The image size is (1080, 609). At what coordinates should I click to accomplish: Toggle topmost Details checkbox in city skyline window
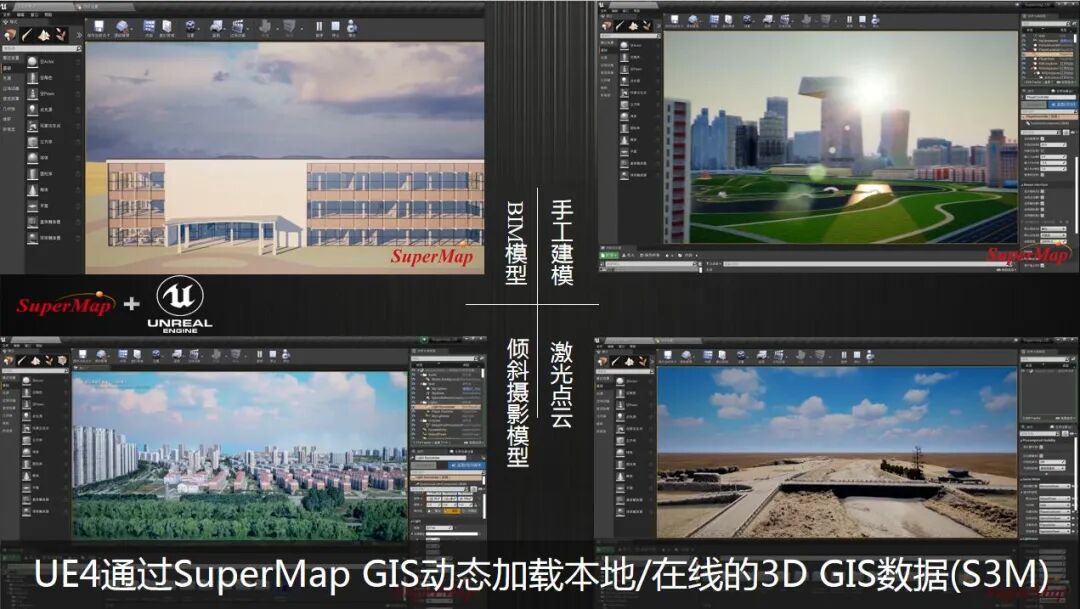click(1043, 138)
